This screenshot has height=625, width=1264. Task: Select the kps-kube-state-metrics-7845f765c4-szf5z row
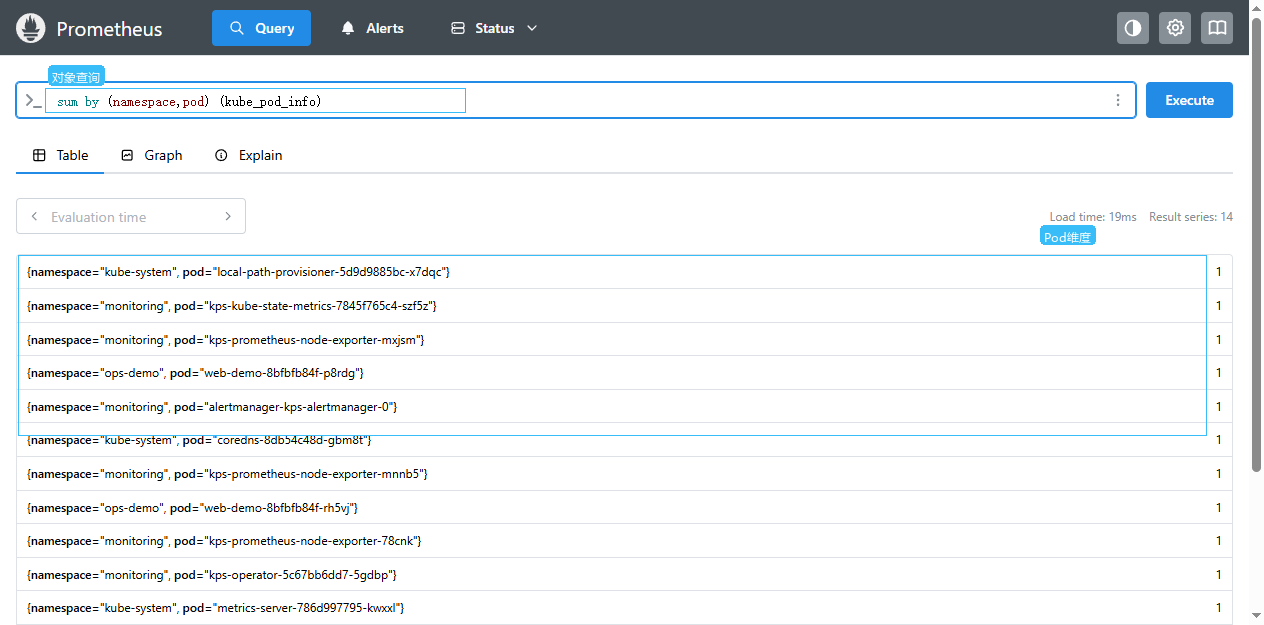[x=625, y=306]
